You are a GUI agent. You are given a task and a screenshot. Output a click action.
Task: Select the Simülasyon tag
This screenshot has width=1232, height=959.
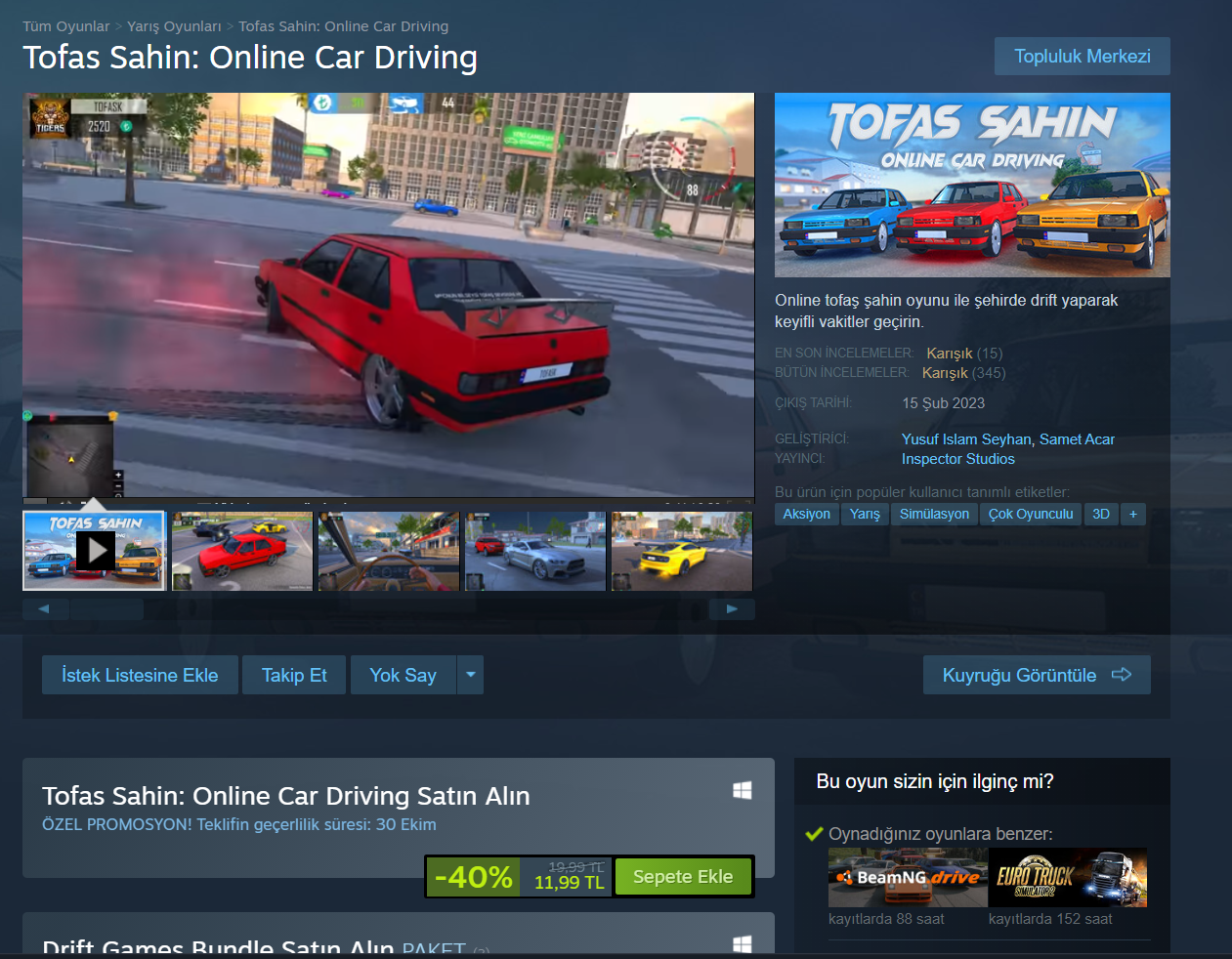coord(935,515)
